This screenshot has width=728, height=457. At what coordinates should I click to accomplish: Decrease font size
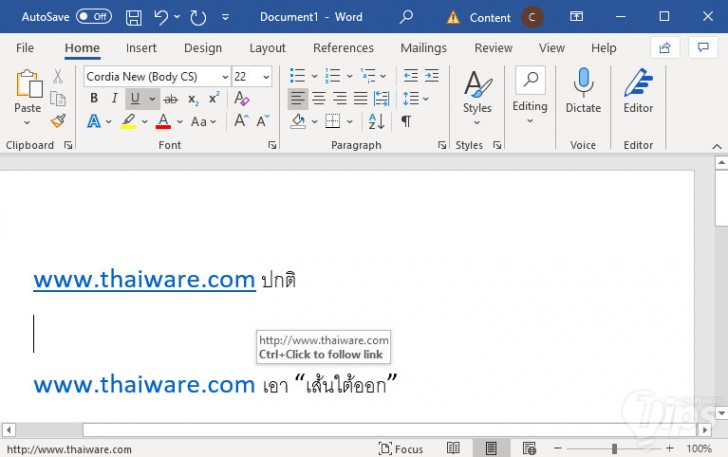tap(263, 121)
